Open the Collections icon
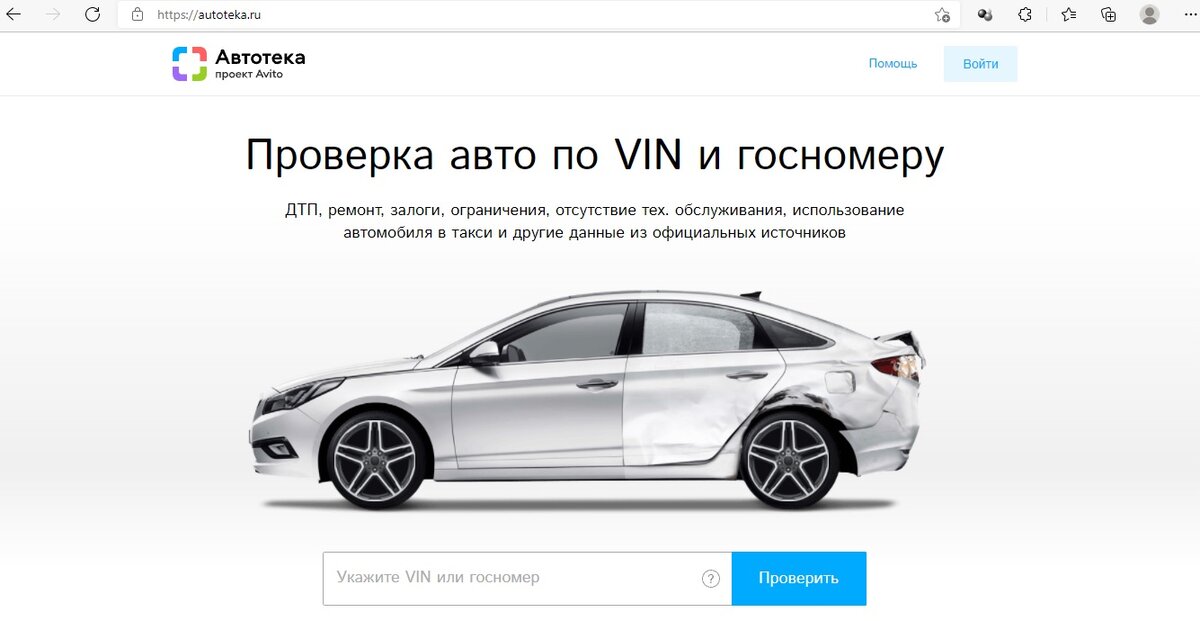 (x=1108, y=14)
